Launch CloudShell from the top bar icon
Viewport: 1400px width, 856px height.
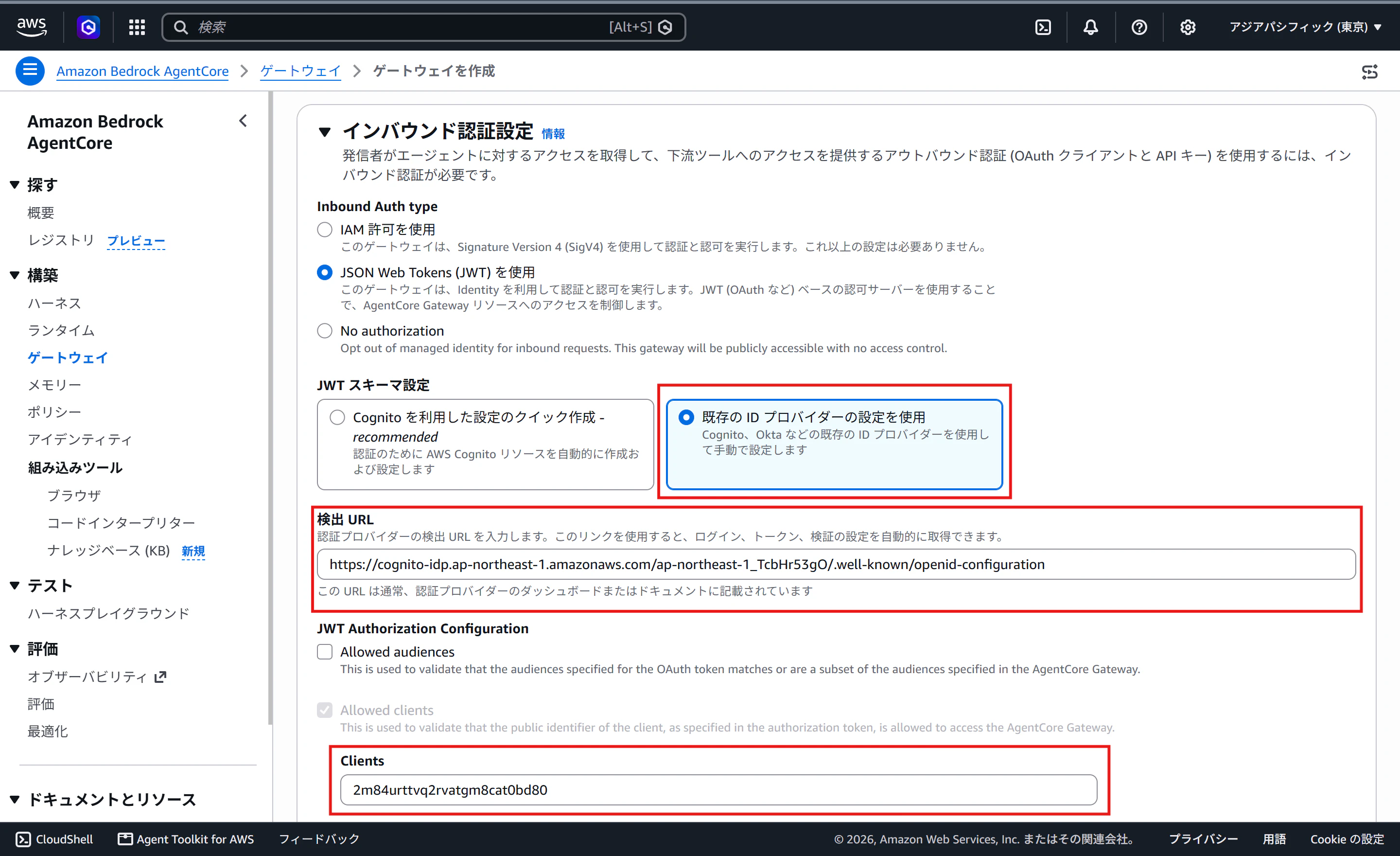[x=1043, y=27]
